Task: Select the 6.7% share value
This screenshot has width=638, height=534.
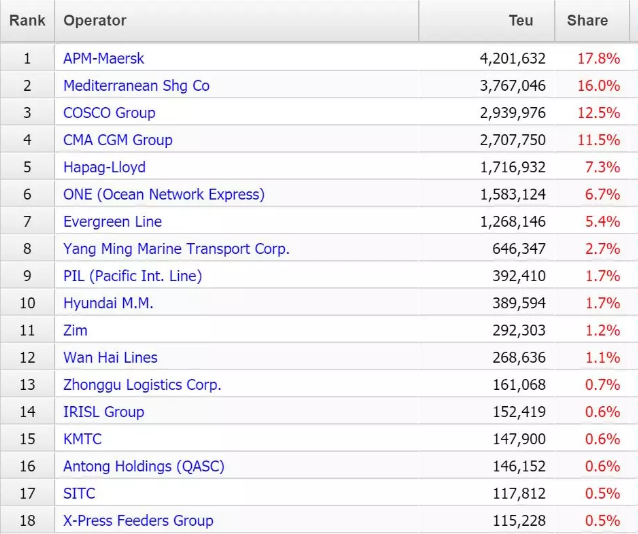Action: (x=603, y=195)
